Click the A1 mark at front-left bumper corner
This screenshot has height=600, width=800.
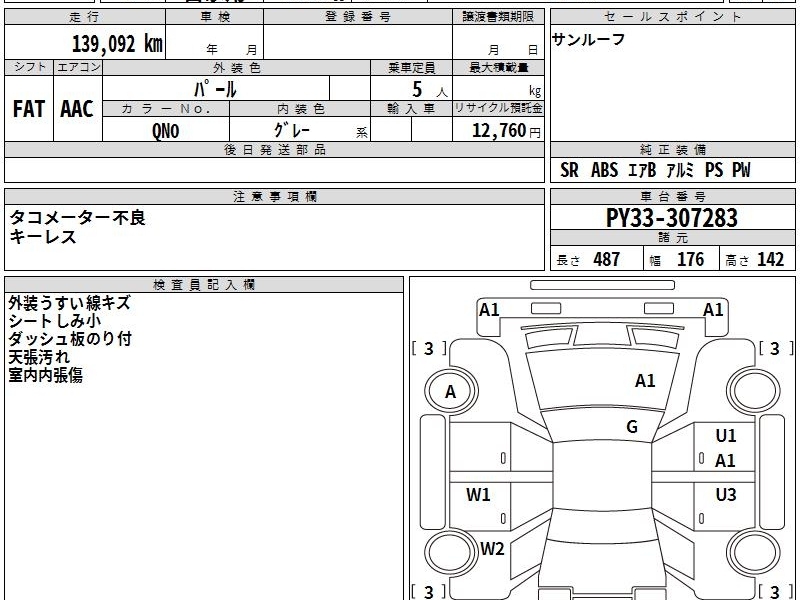[489, 310]
